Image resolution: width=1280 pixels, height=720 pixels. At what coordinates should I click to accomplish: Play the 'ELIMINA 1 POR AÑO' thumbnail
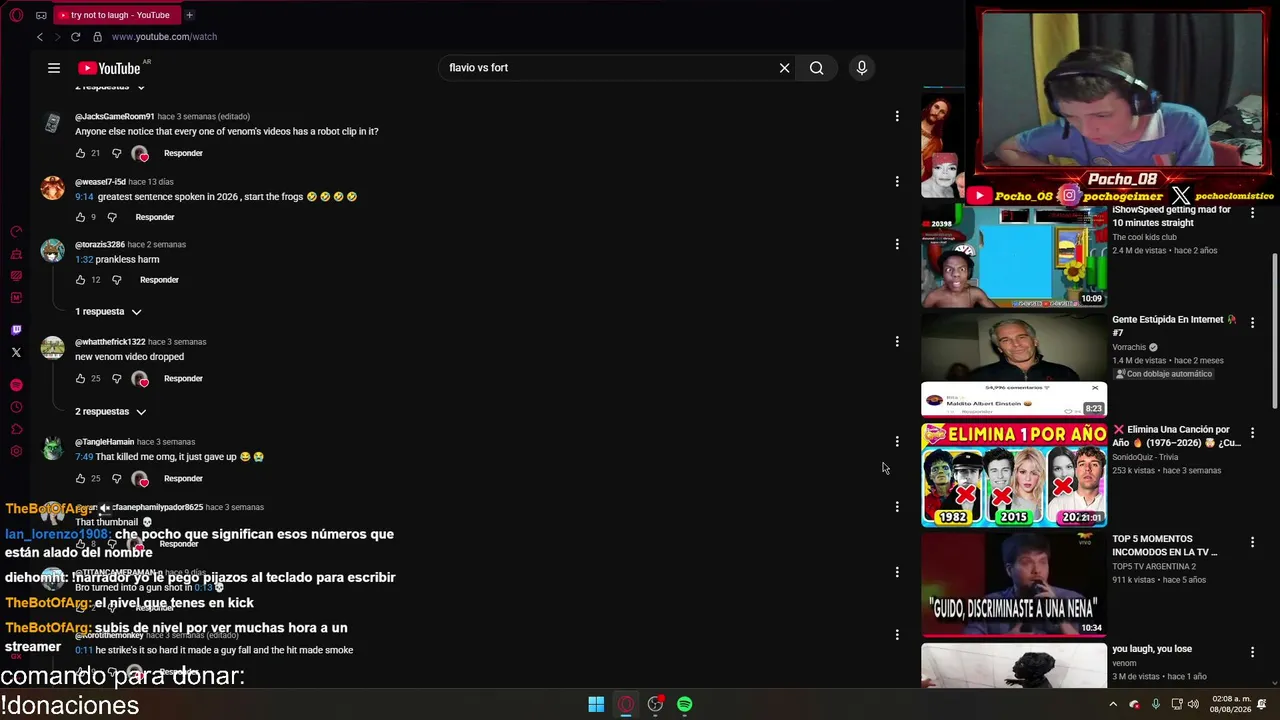1014,475
